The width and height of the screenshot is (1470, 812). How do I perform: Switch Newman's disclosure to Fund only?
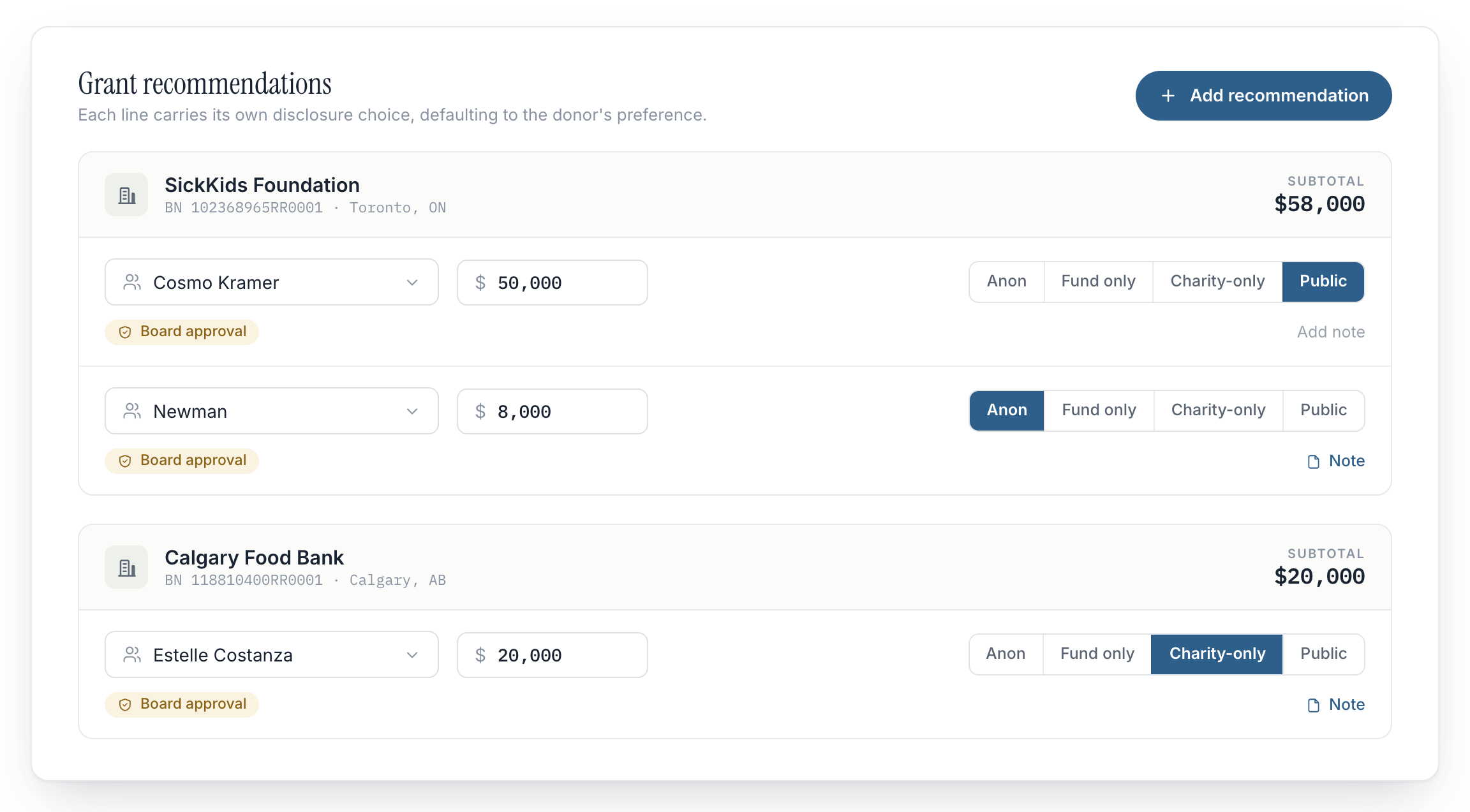tap(1099, 410)
